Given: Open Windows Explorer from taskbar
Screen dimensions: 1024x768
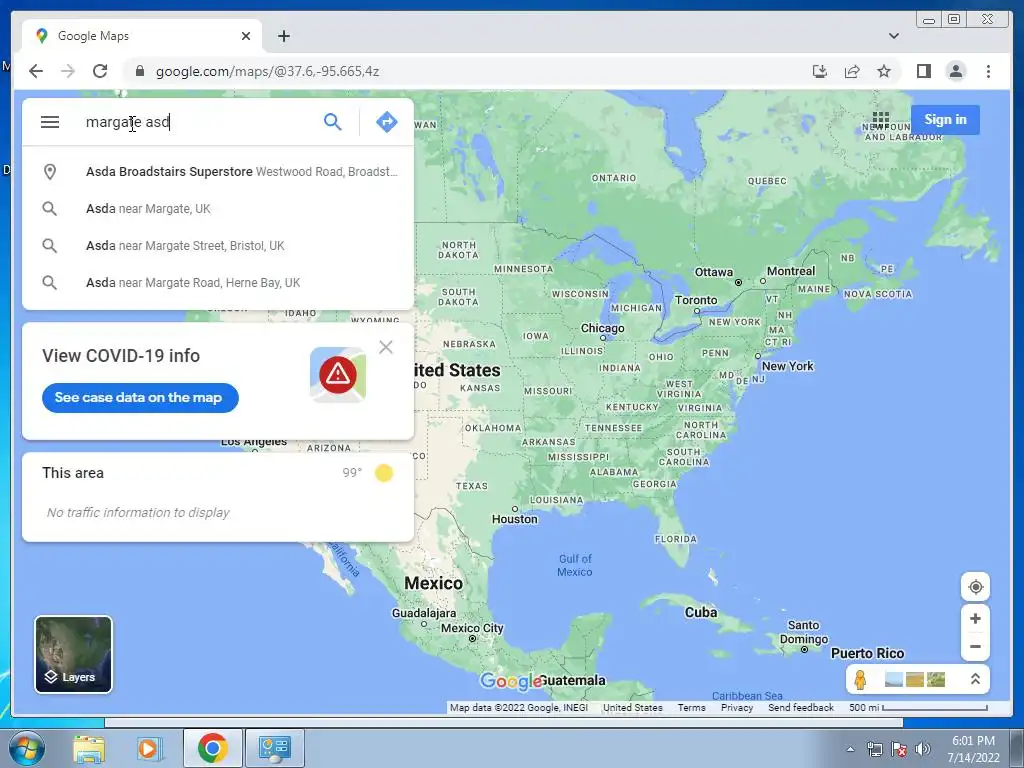Looking at the screenshot, I should [x=89, y=748].
